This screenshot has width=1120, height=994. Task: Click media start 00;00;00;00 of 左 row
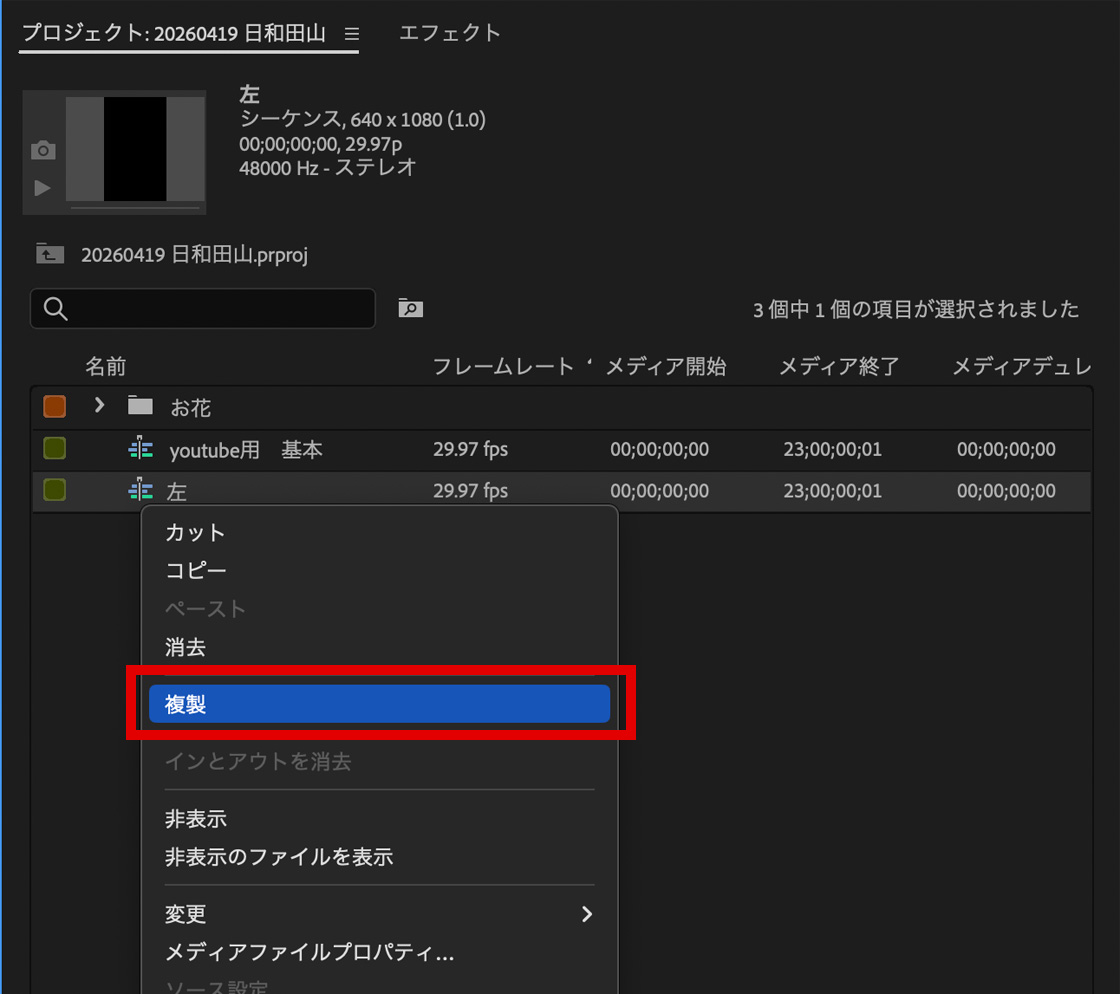[659, 491]
